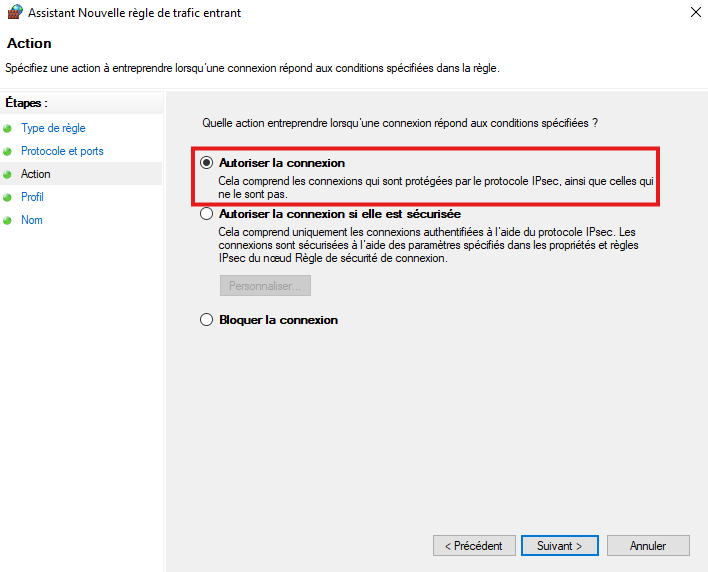Navigate to the Nom step
This screenshot has height=572, width=708.
[32, 220]
